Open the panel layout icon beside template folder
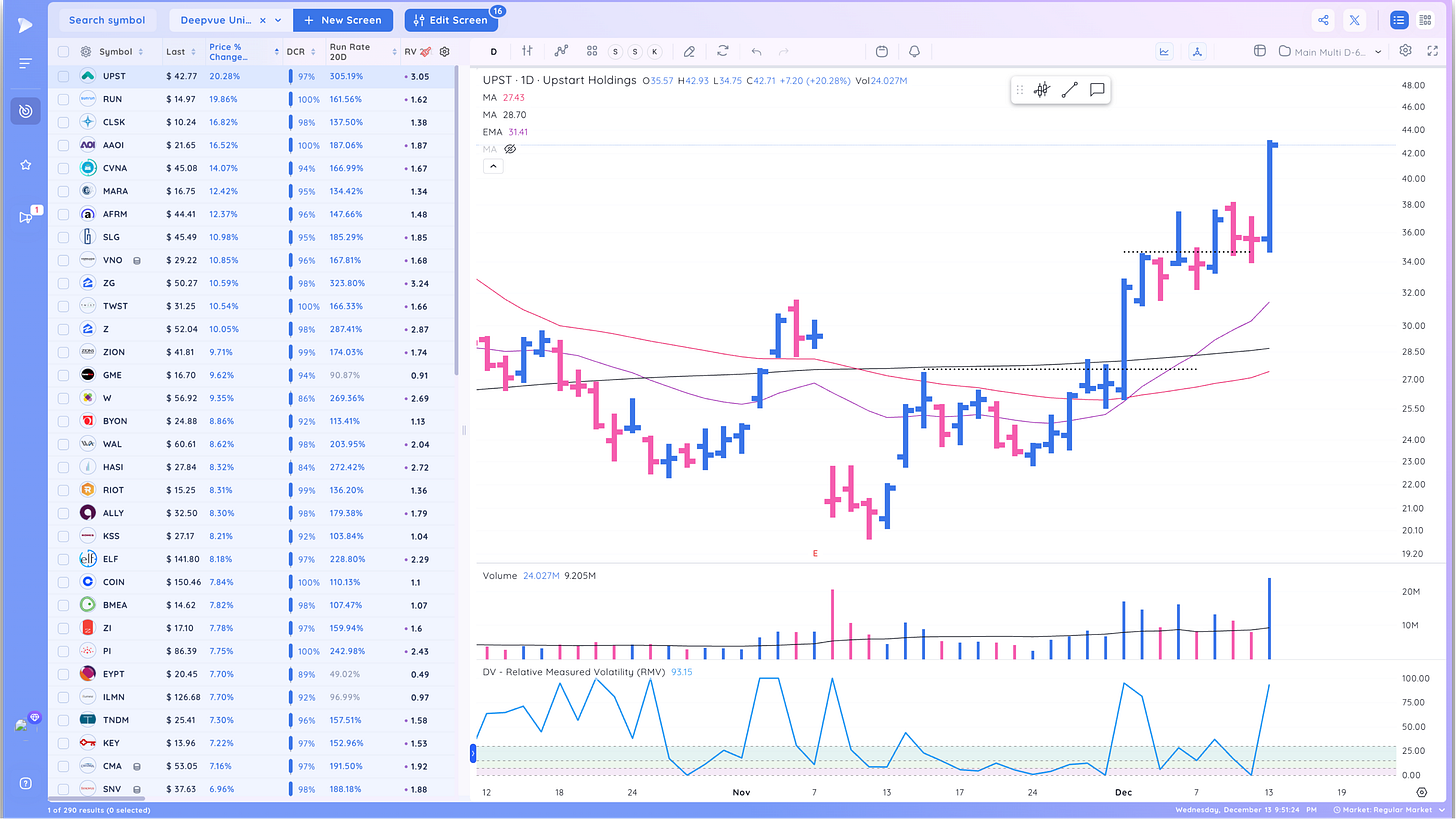1456x819 pixels. click(1259, 51)
